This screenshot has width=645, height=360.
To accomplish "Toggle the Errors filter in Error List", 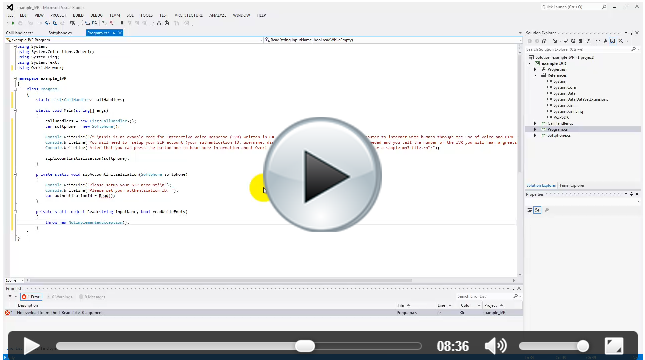I will [31, 297].
